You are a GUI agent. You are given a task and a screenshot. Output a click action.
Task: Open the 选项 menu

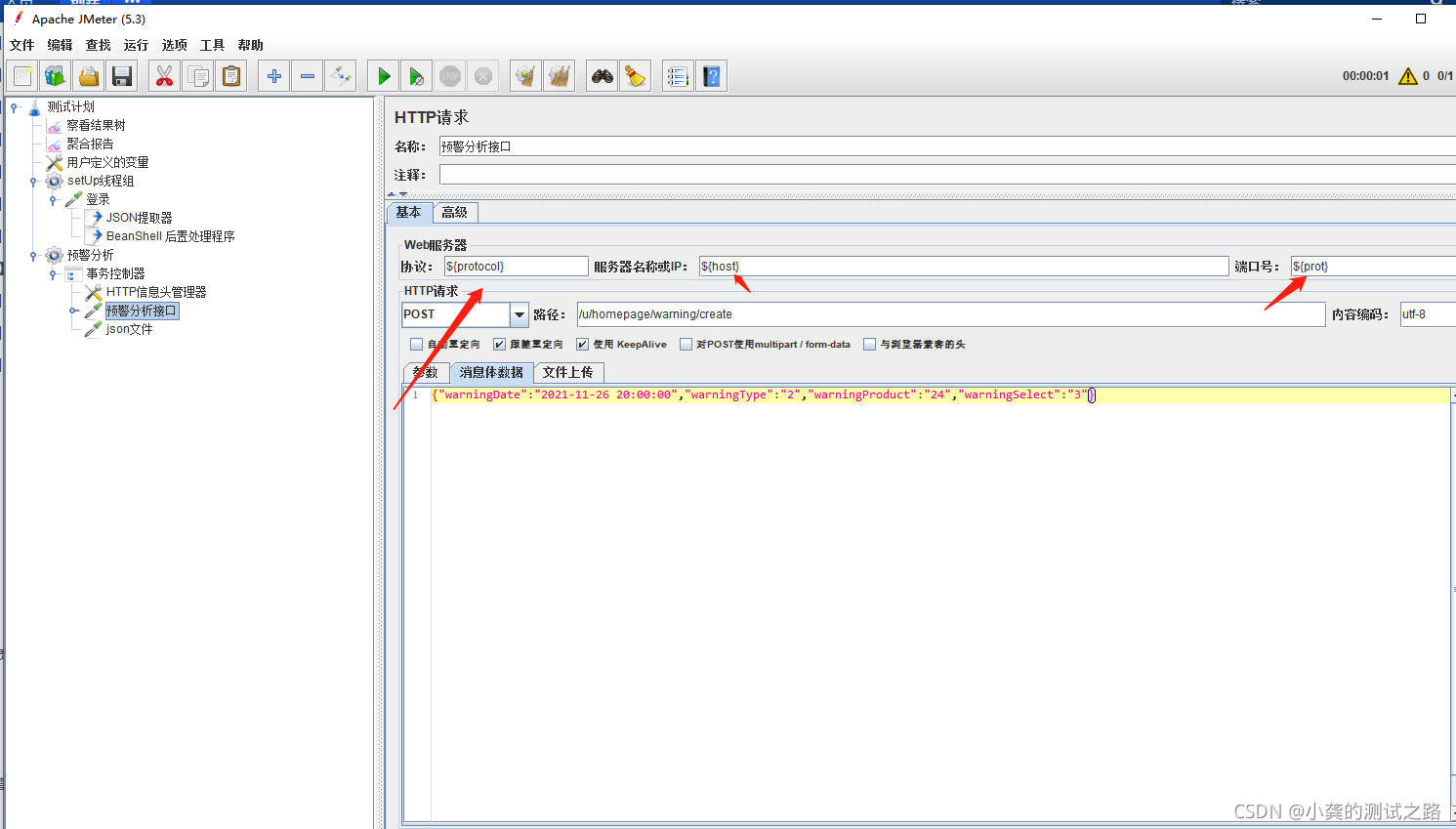tap(175, 45)
